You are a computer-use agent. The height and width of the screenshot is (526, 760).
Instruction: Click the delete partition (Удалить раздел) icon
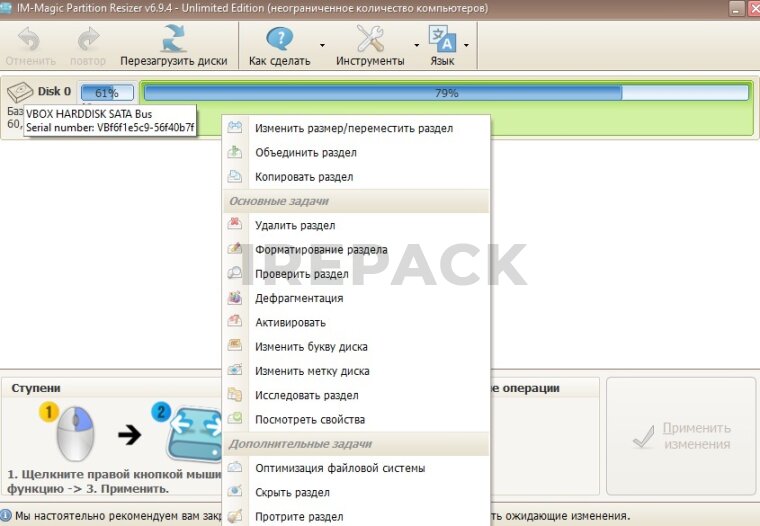pos(235,225)
